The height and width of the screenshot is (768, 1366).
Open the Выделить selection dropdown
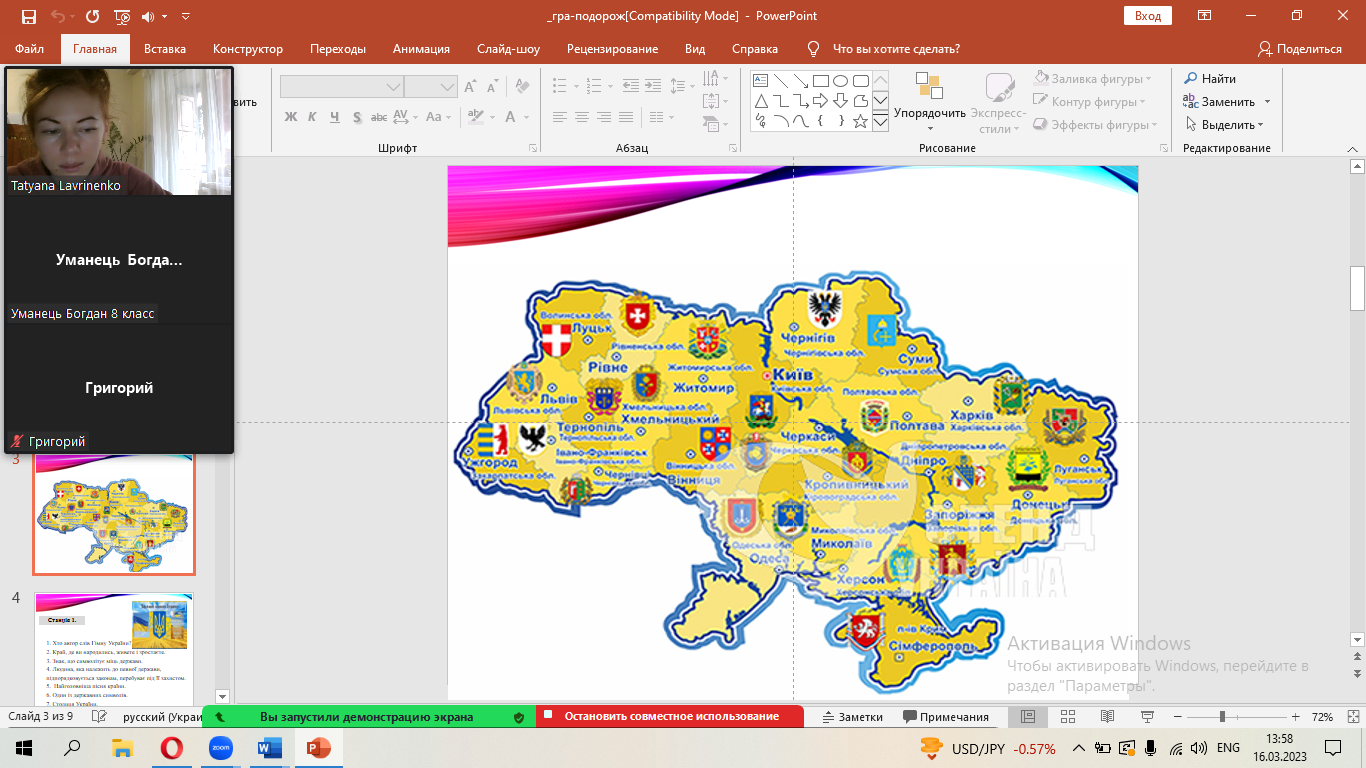[x=1226, y=125]
